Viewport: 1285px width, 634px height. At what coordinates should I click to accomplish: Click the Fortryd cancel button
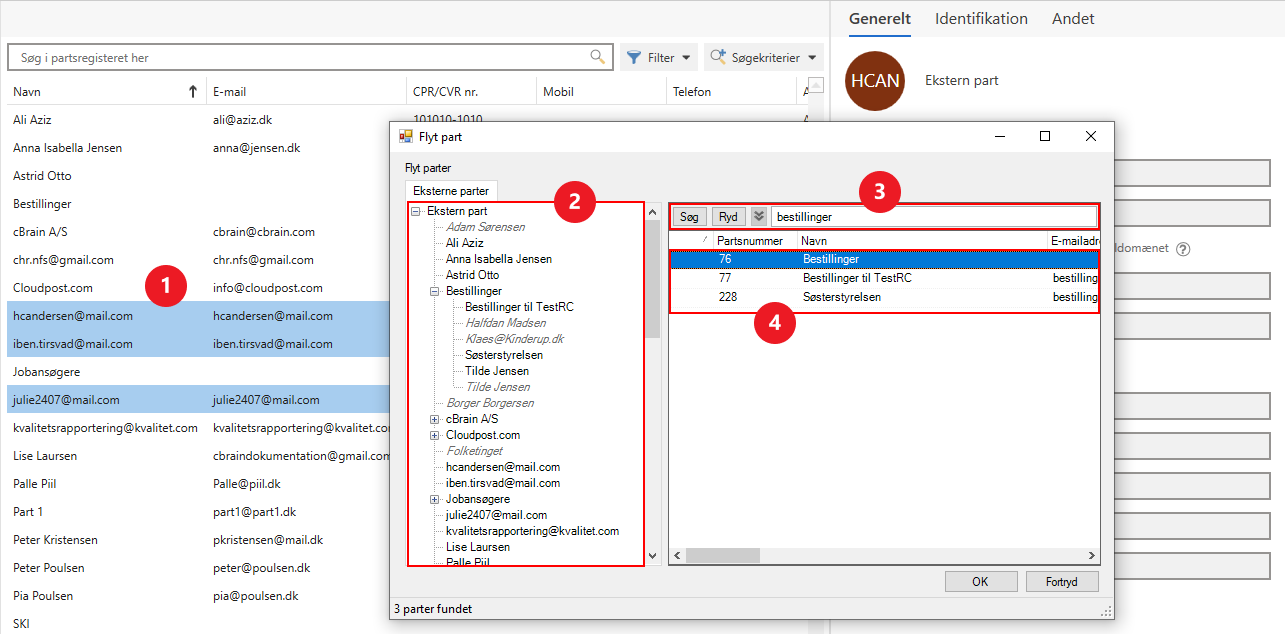1062,581
